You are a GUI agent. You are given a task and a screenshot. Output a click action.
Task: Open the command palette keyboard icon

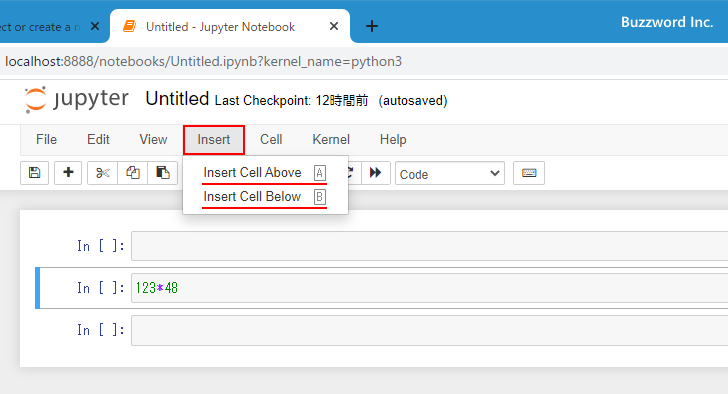529,173
